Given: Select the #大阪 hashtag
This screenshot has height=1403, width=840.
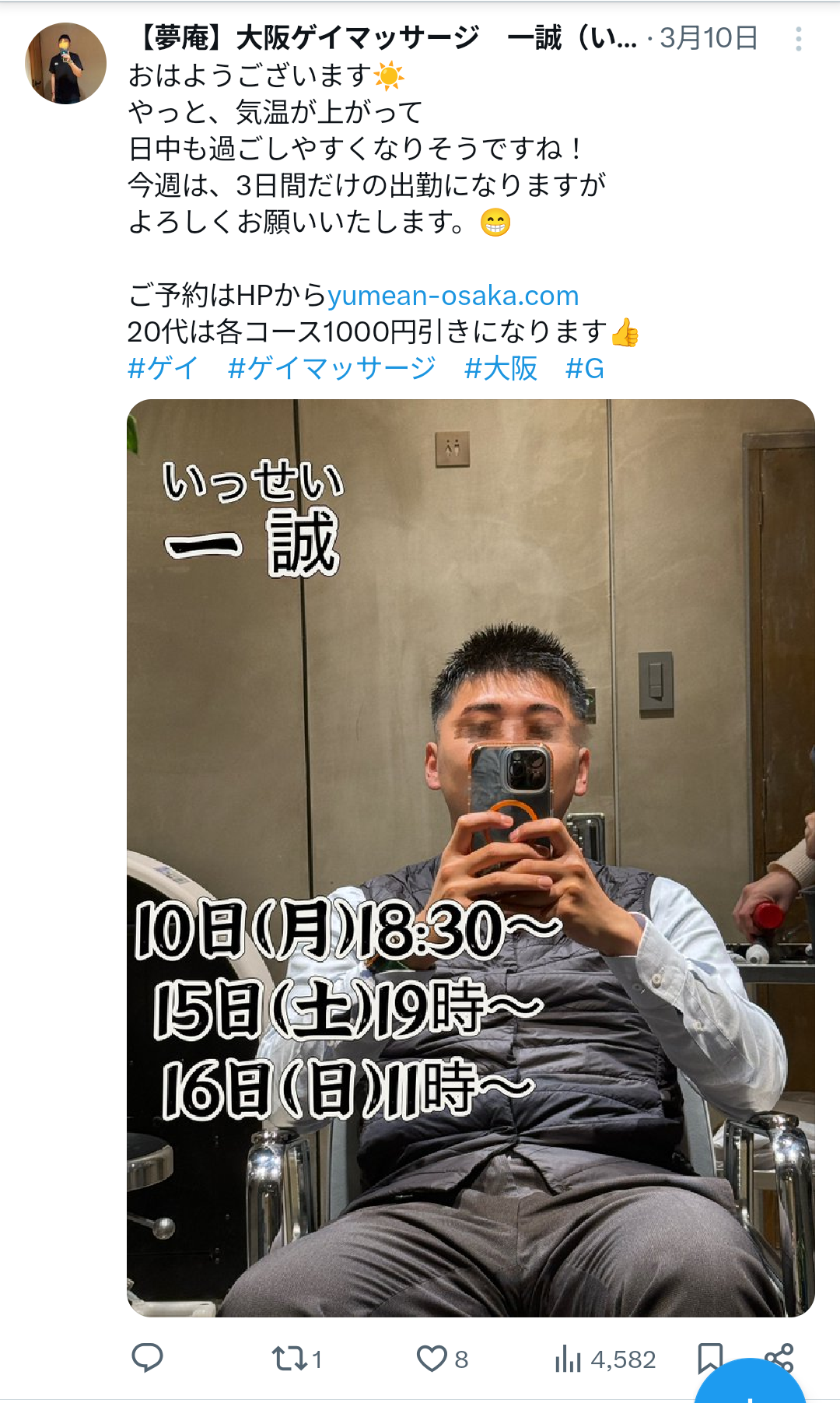Looking at the screenshot, I should tap(501, 368).
